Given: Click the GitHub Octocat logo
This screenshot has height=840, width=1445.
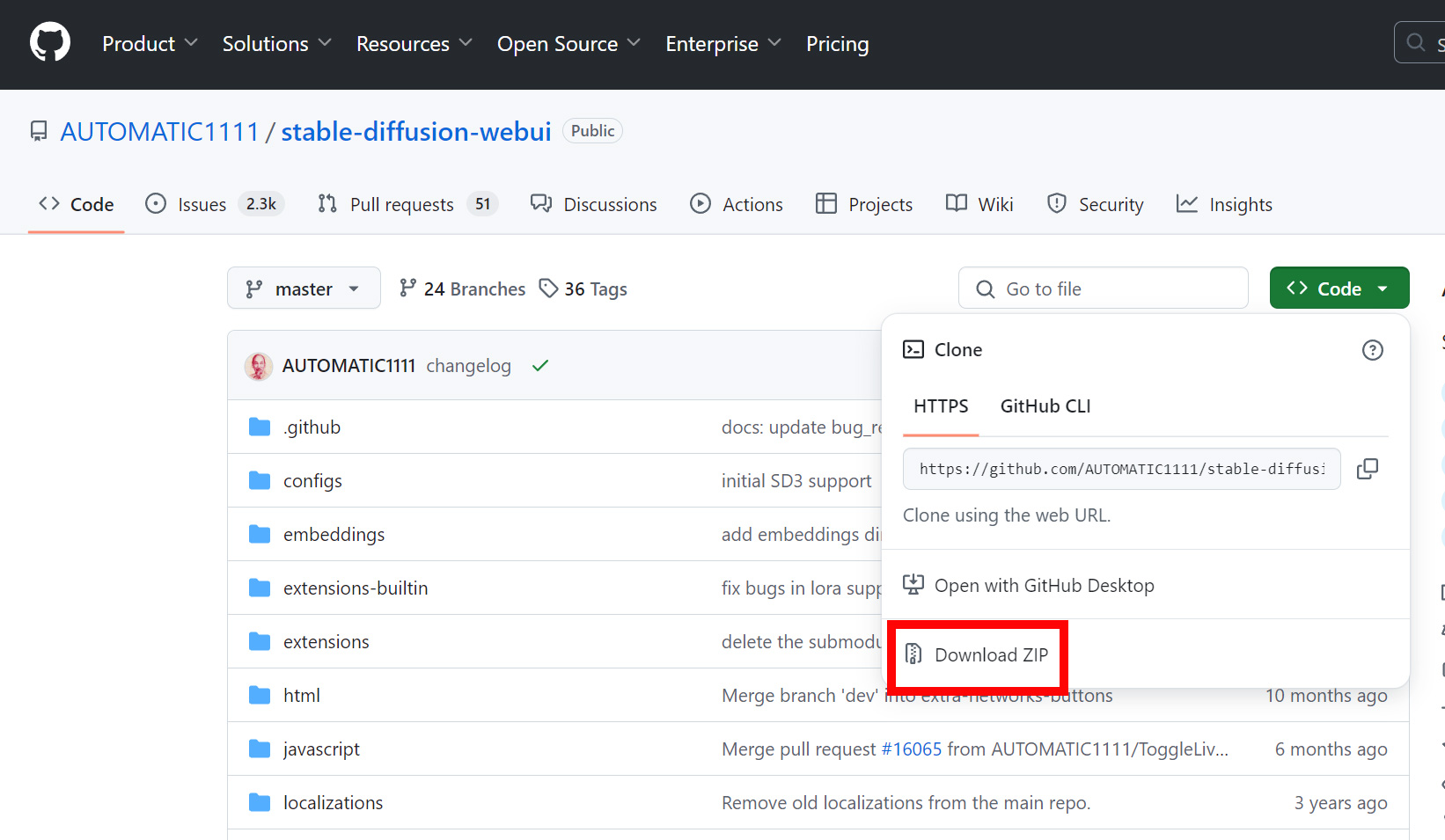Looking at the screenshot, I should pos(50,43).
